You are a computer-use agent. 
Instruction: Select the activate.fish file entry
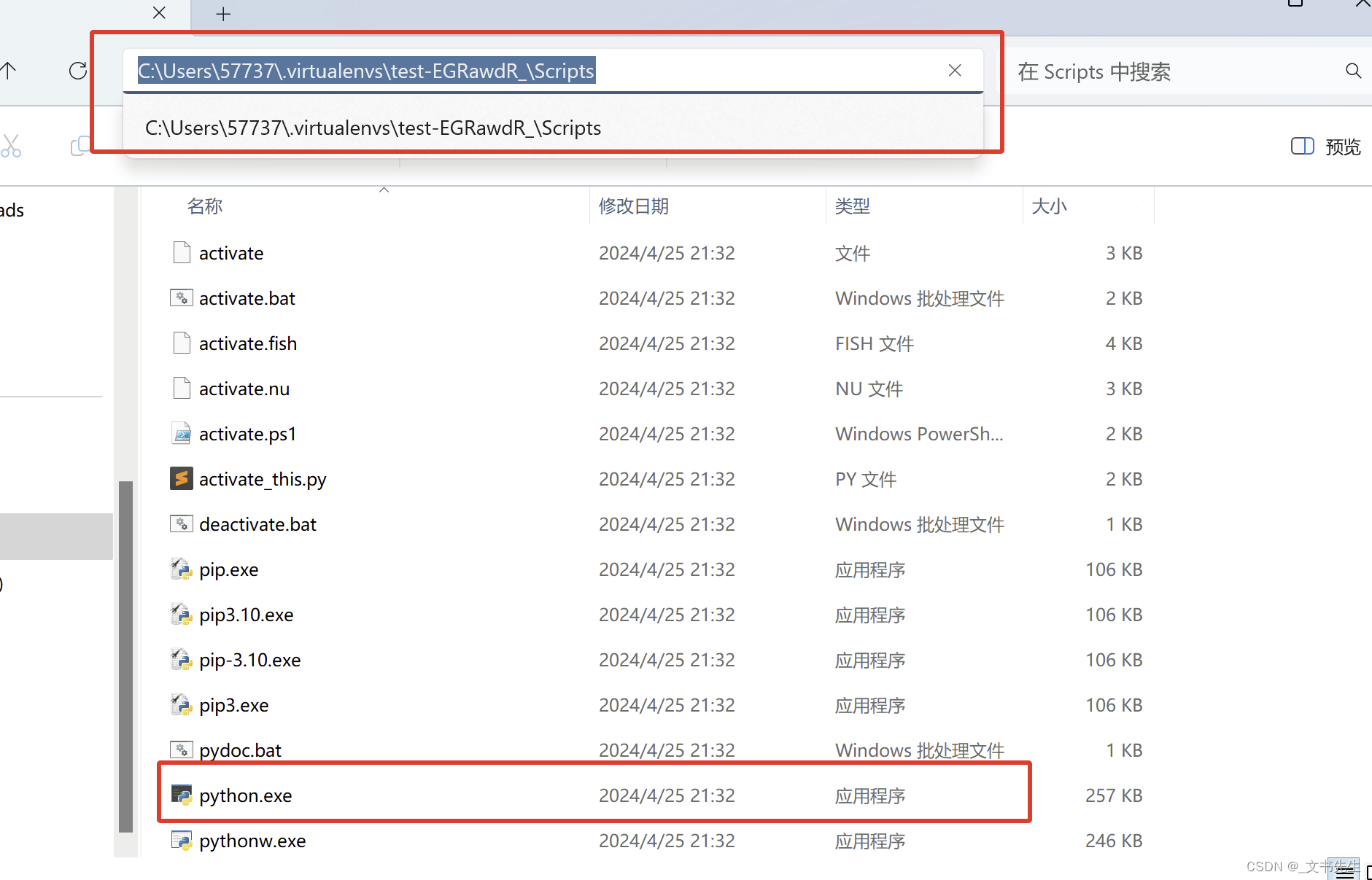pos(247,343)
